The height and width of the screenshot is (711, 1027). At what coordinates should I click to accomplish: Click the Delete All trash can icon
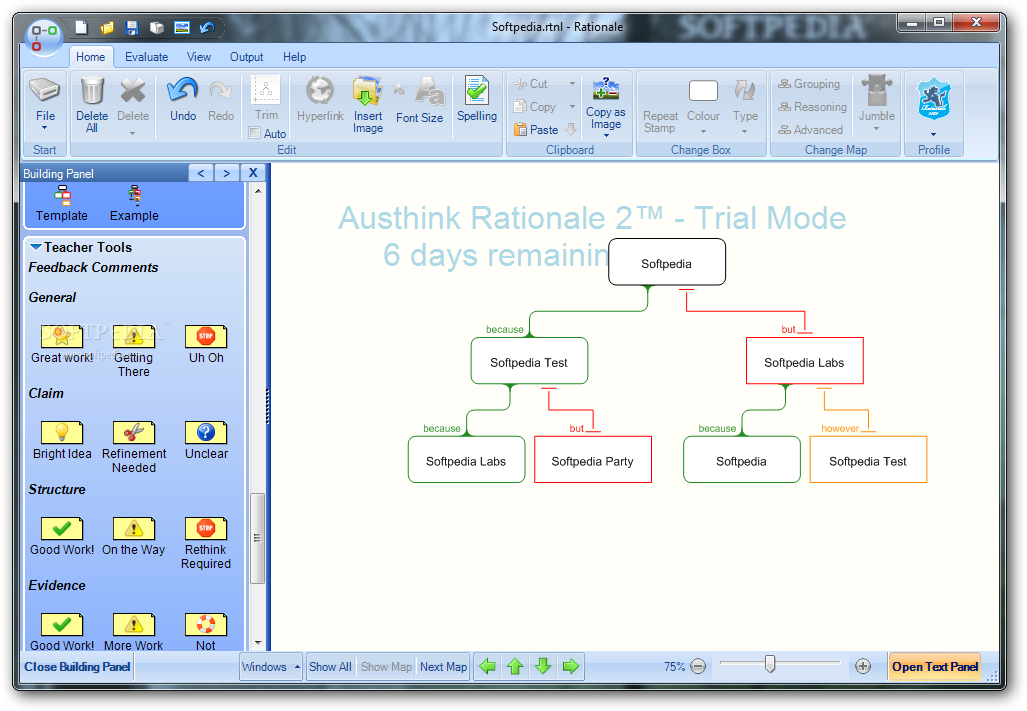pos(92,90)
